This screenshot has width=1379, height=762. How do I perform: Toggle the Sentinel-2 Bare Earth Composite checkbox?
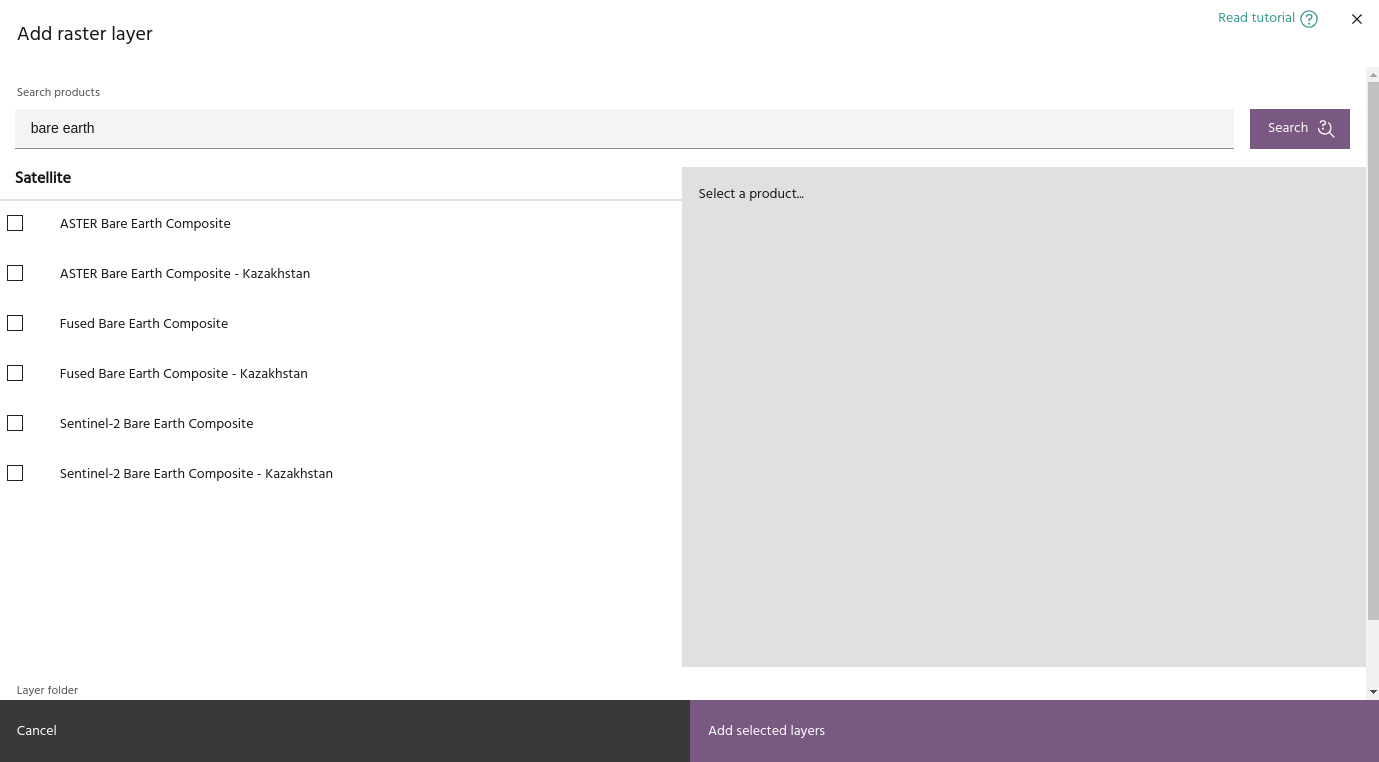[x=15, y=423]
